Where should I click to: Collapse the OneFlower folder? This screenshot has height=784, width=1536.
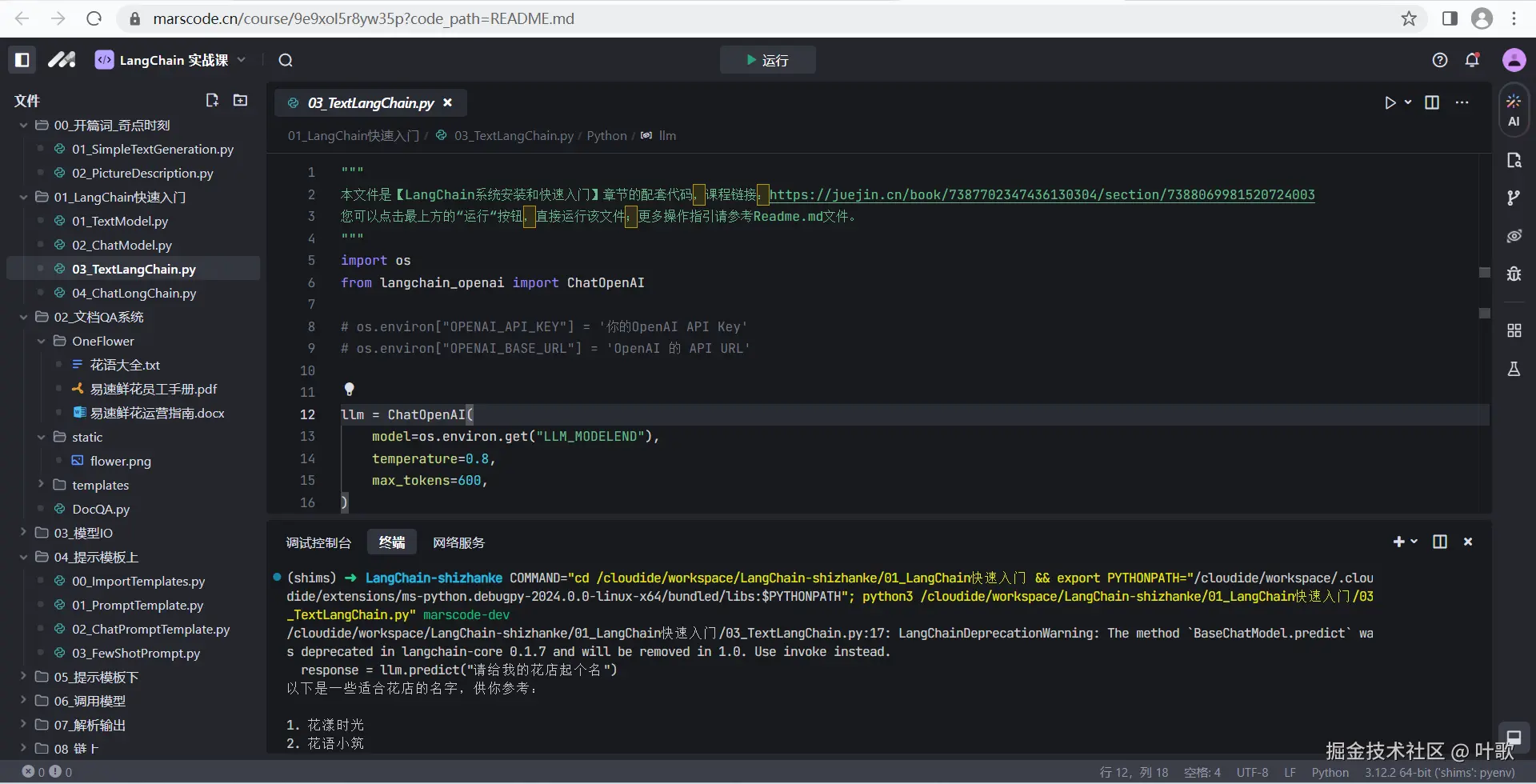click(x=102, y=341)
